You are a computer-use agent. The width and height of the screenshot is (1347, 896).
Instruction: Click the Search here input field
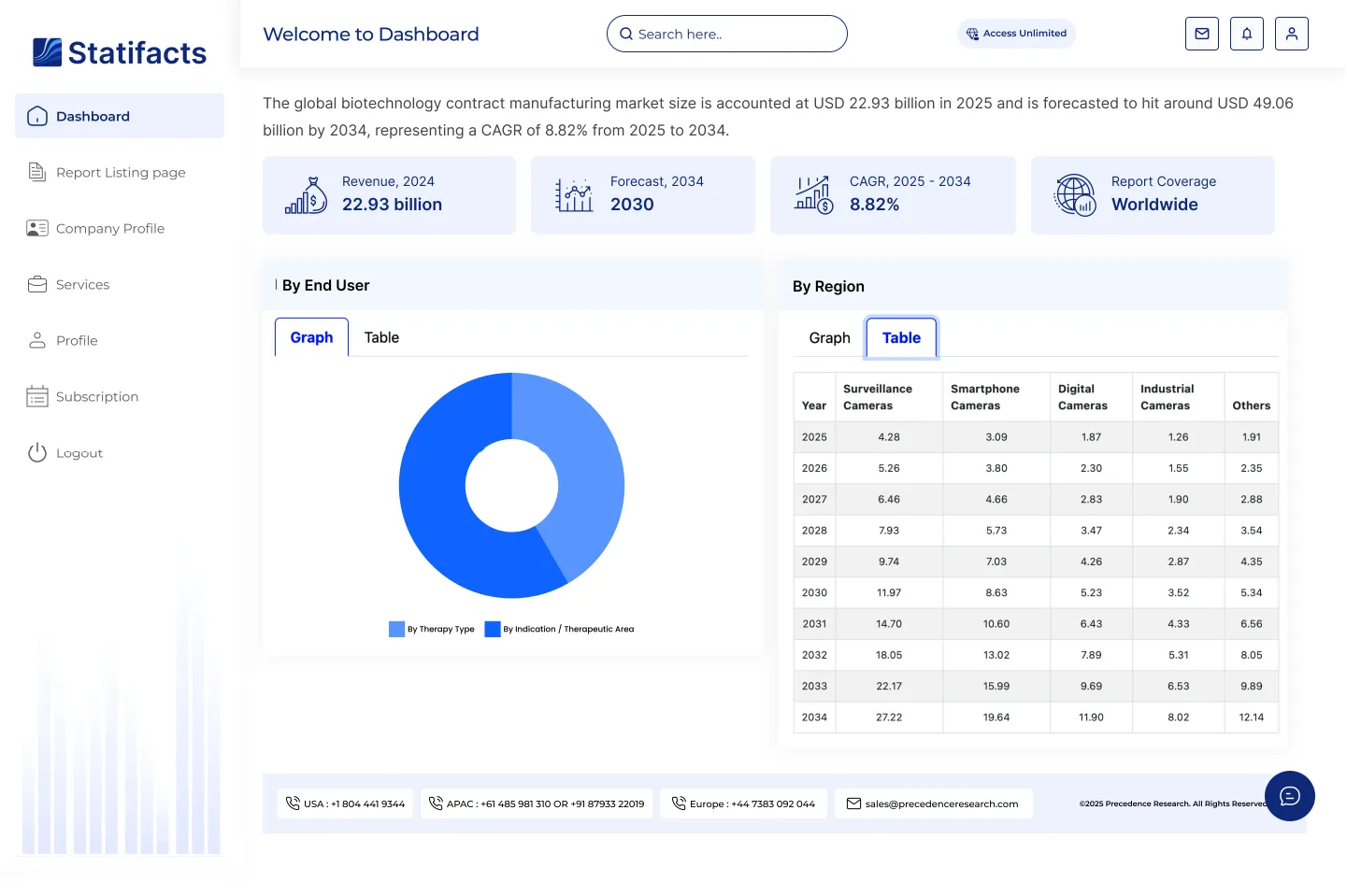[x=727, y=34]
